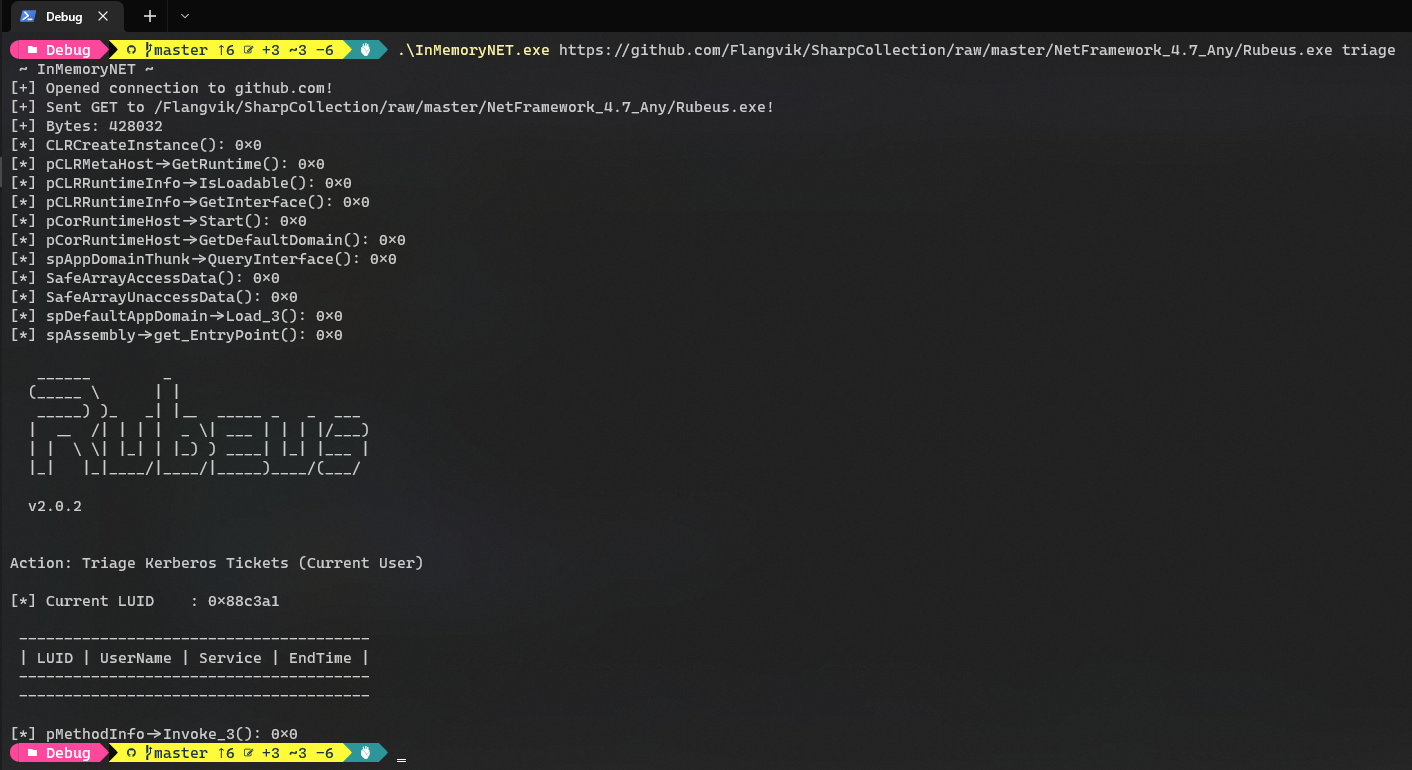Click the 'Bytes: 428032' line

pos(86,126)
